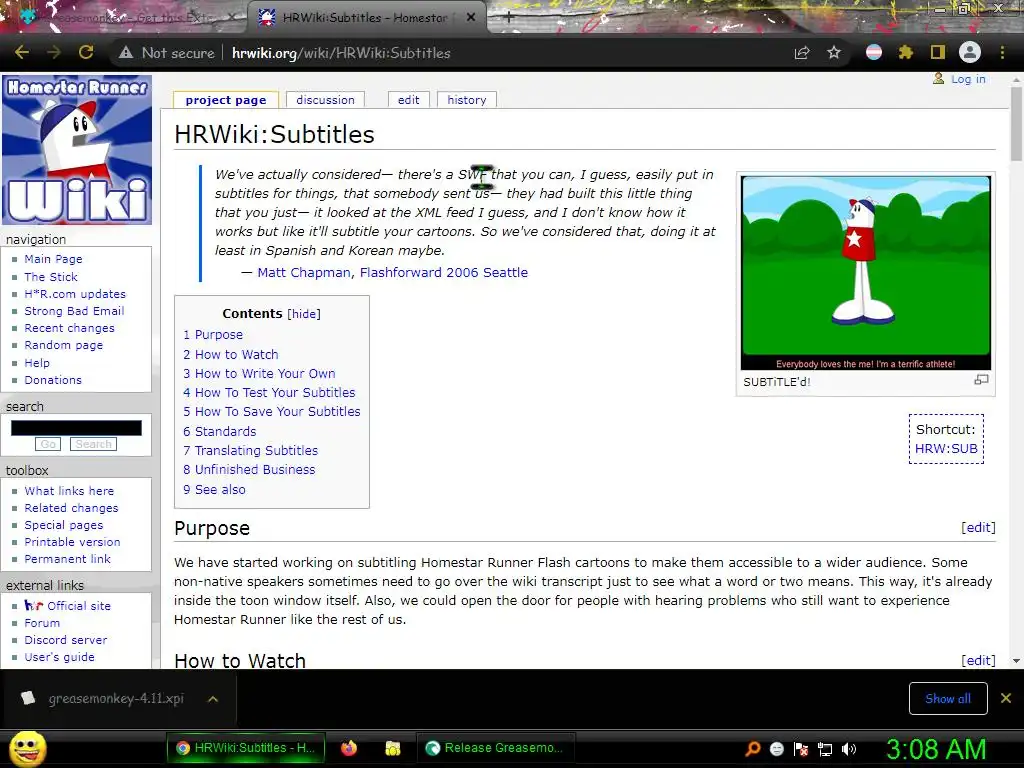Open the discussion tab
This screenshot has height=768, width=1024.
[x=325, y=100]
